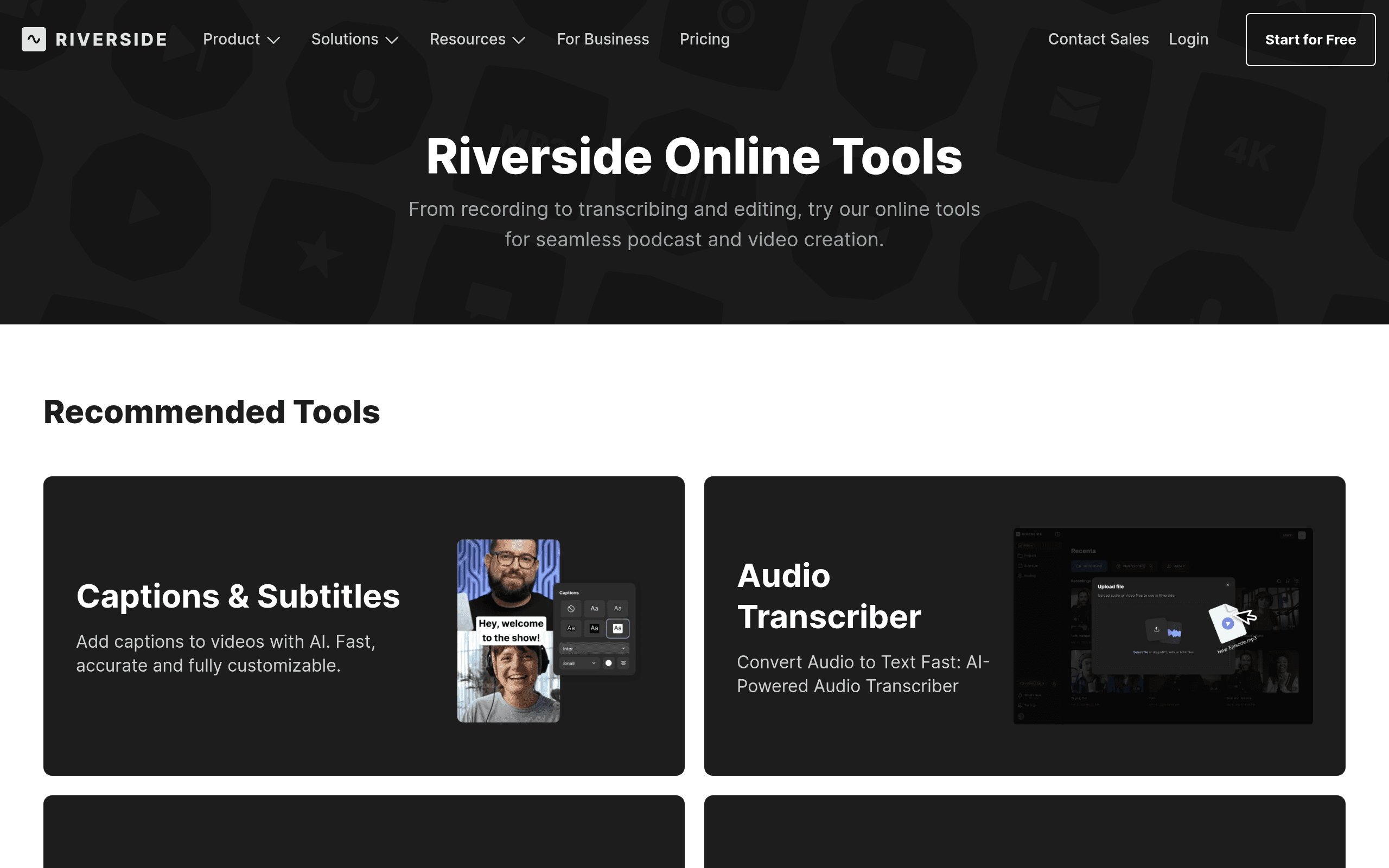Select the caption highlight animation icon

point(622,663)
